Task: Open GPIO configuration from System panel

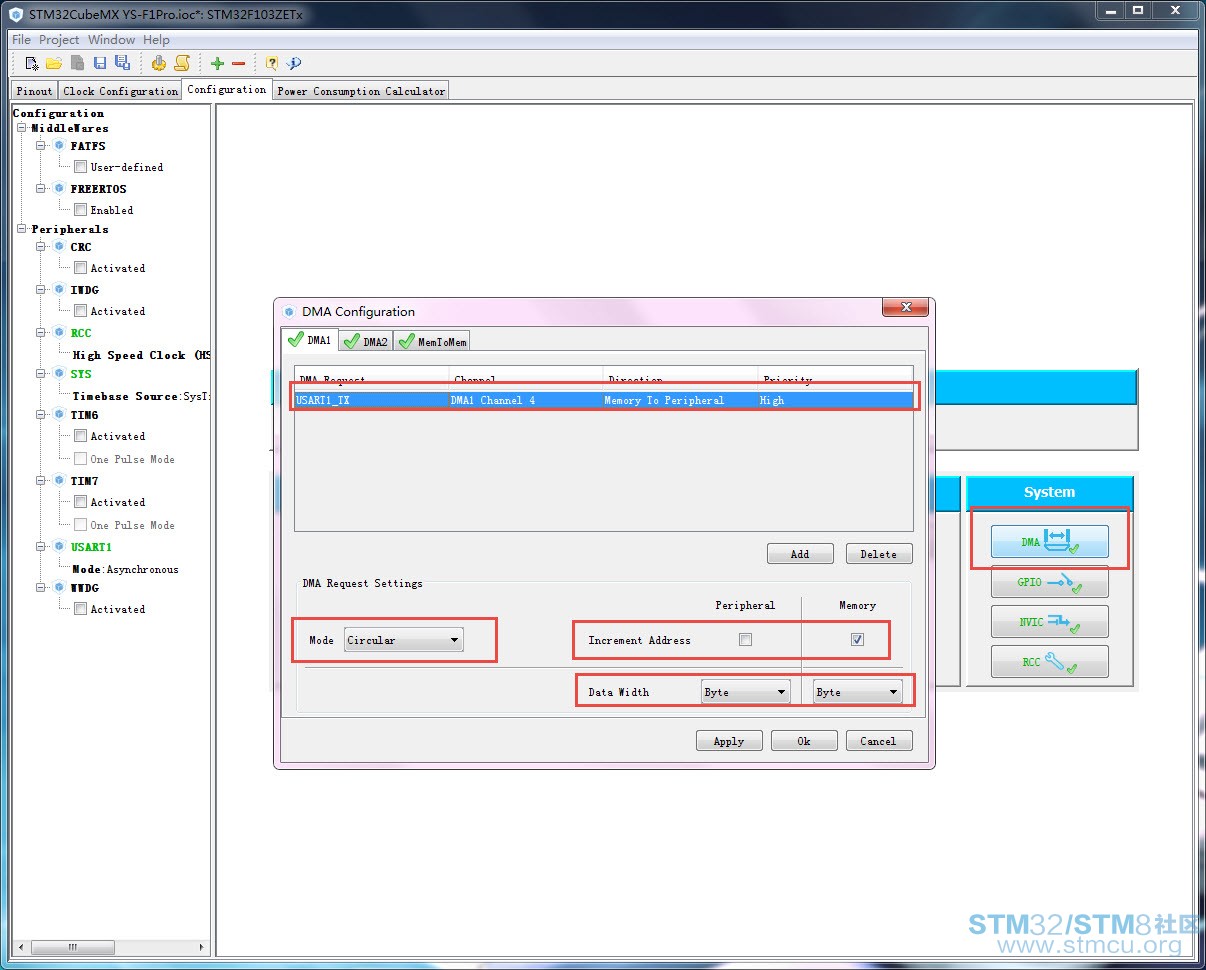Action: coord(1050,581)
